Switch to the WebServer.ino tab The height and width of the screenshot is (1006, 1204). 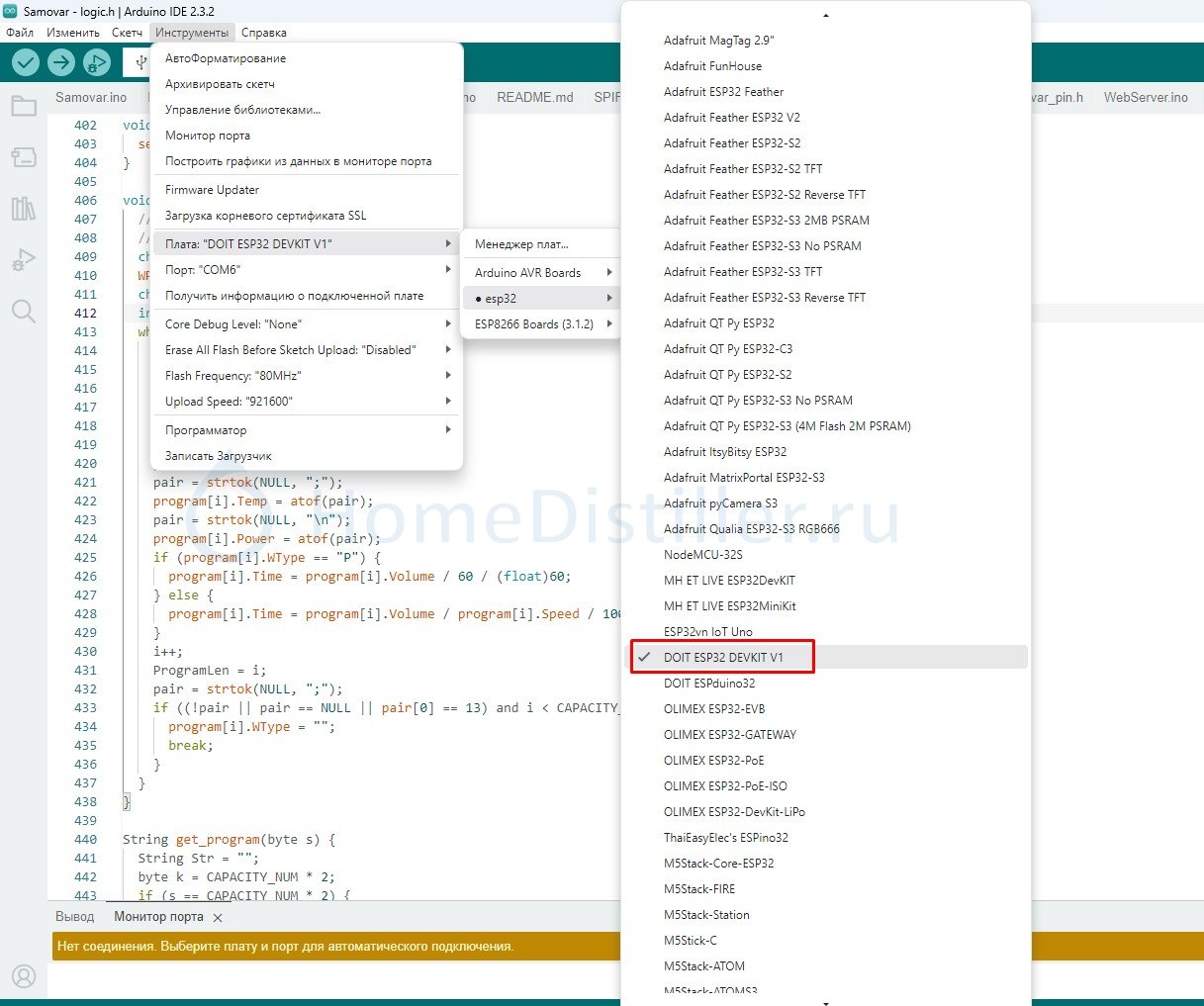(x=1146, y=97)
